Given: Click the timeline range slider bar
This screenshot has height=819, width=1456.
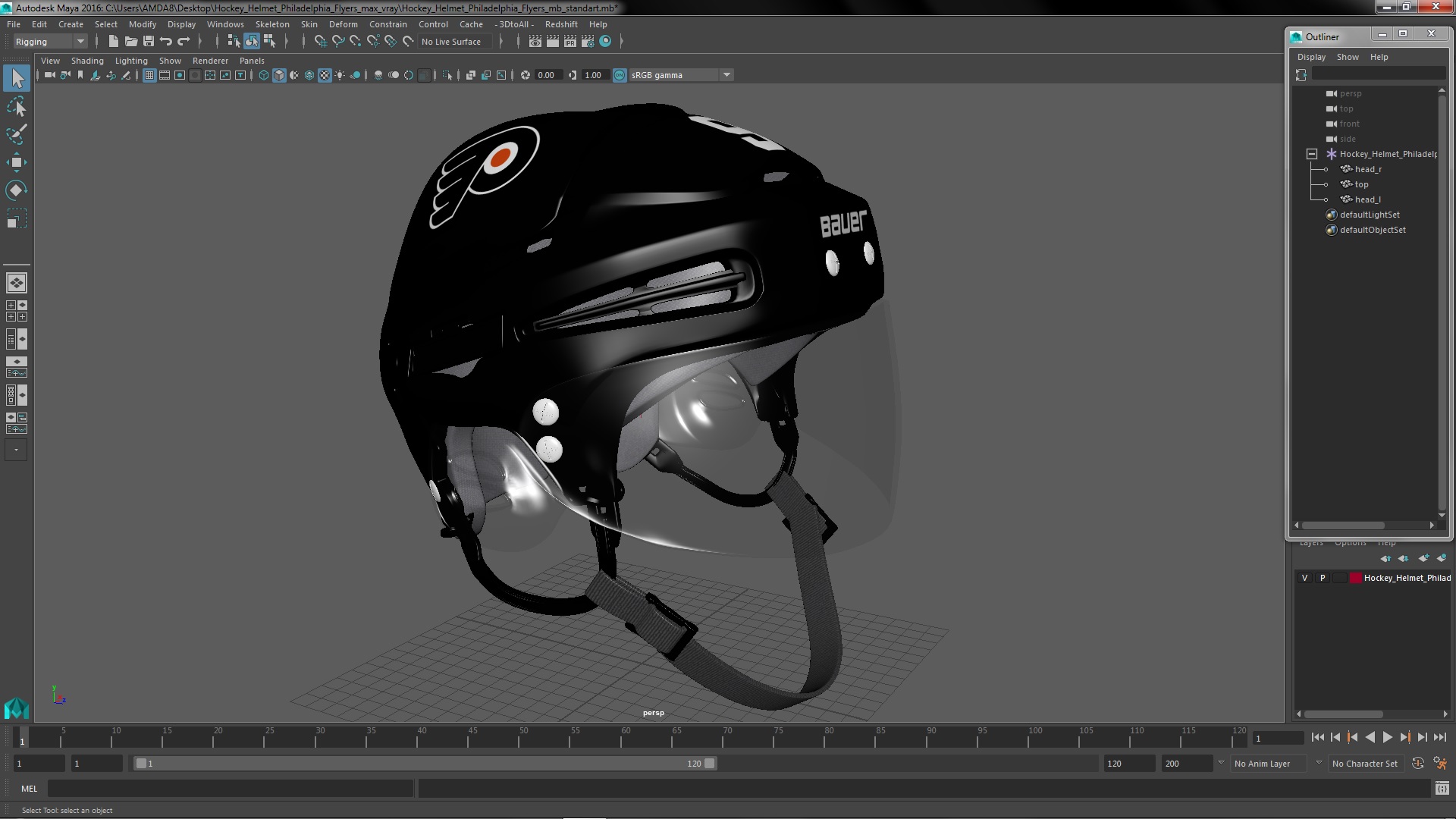Looking at the screenshot, I should click(425, 764).
